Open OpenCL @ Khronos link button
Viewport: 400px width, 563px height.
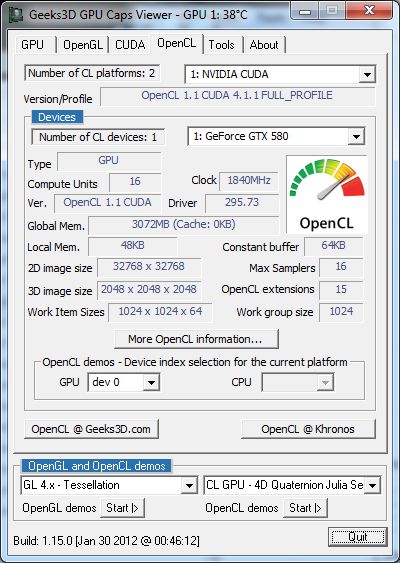(x=308, y=429)
